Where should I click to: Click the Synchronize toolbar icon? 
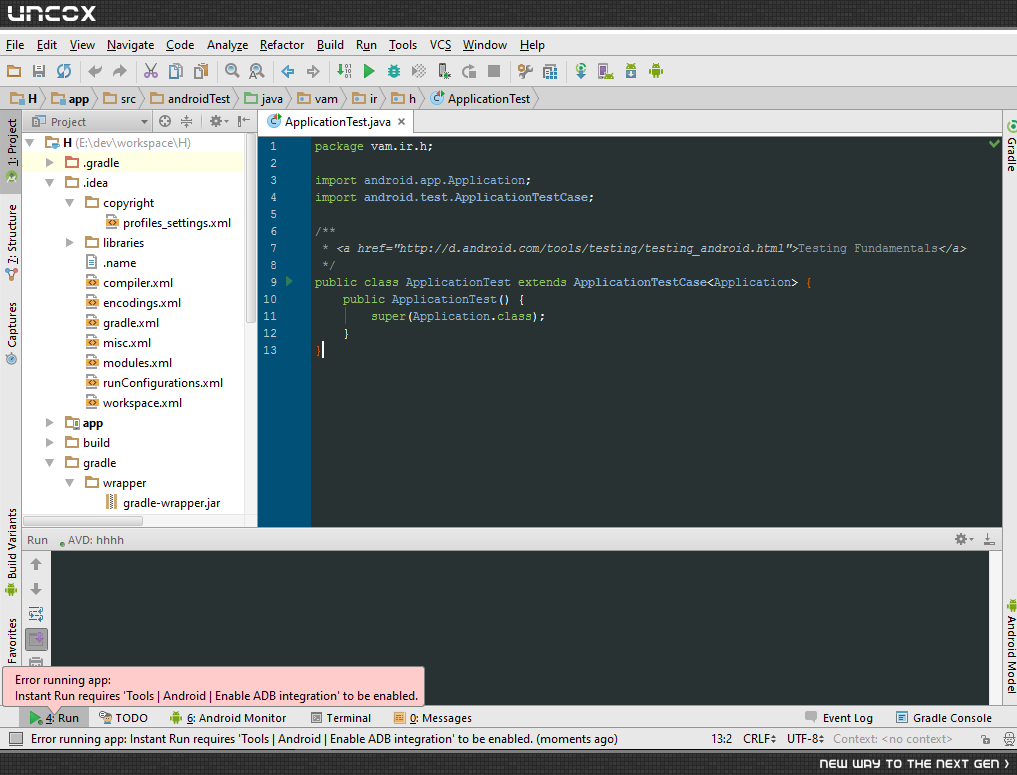click(x=64, y=71)
